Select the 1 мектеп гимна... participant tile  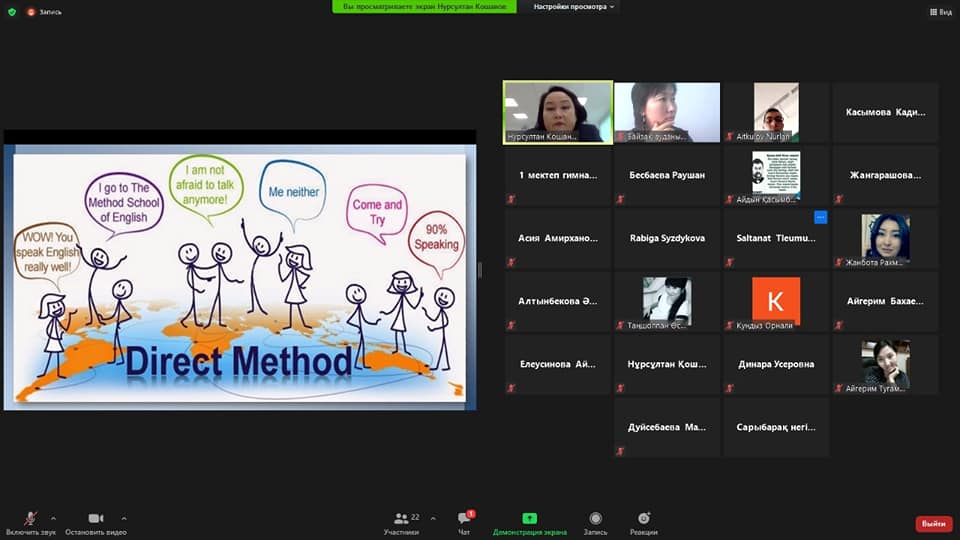(558, 175)
